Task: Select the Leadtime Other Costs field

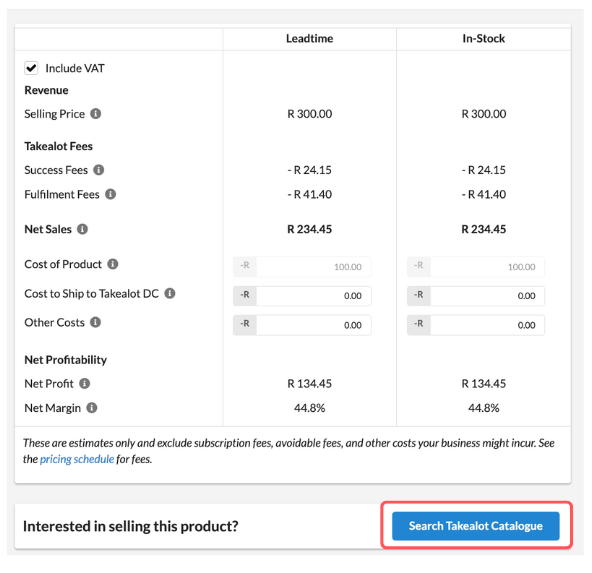Action: [x=302, y=325]
